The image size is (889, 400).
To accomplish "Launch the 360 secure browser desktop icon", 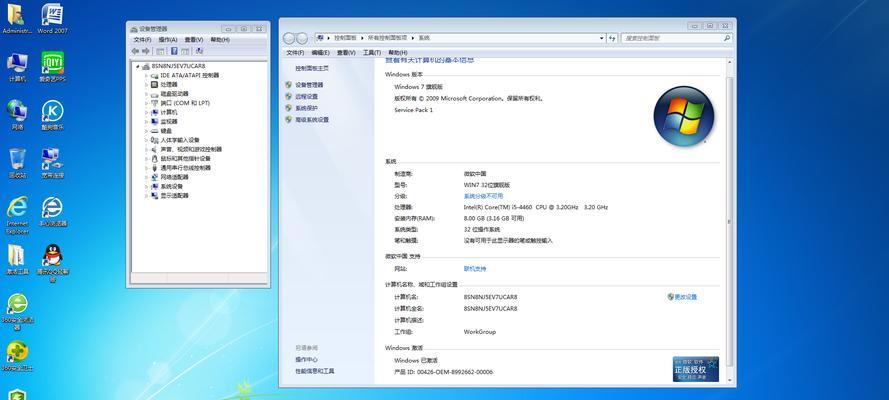I will point(18,312).
